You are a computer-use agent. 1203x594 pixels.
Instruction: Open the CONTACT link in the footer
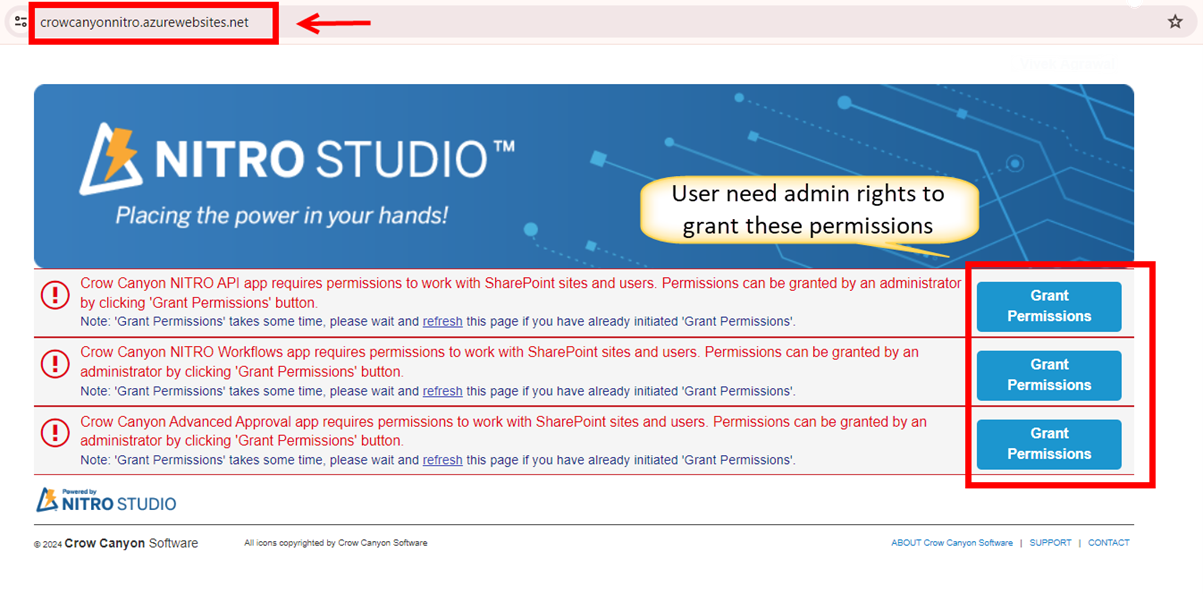pyautogui.click(x=1108, y=542)
